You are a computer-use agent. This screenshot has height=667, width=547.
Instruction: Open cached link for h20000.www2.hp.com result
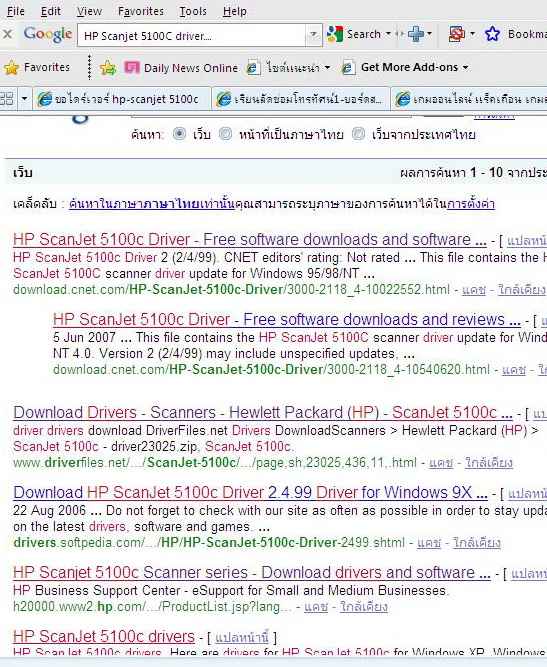coord(316,607)
